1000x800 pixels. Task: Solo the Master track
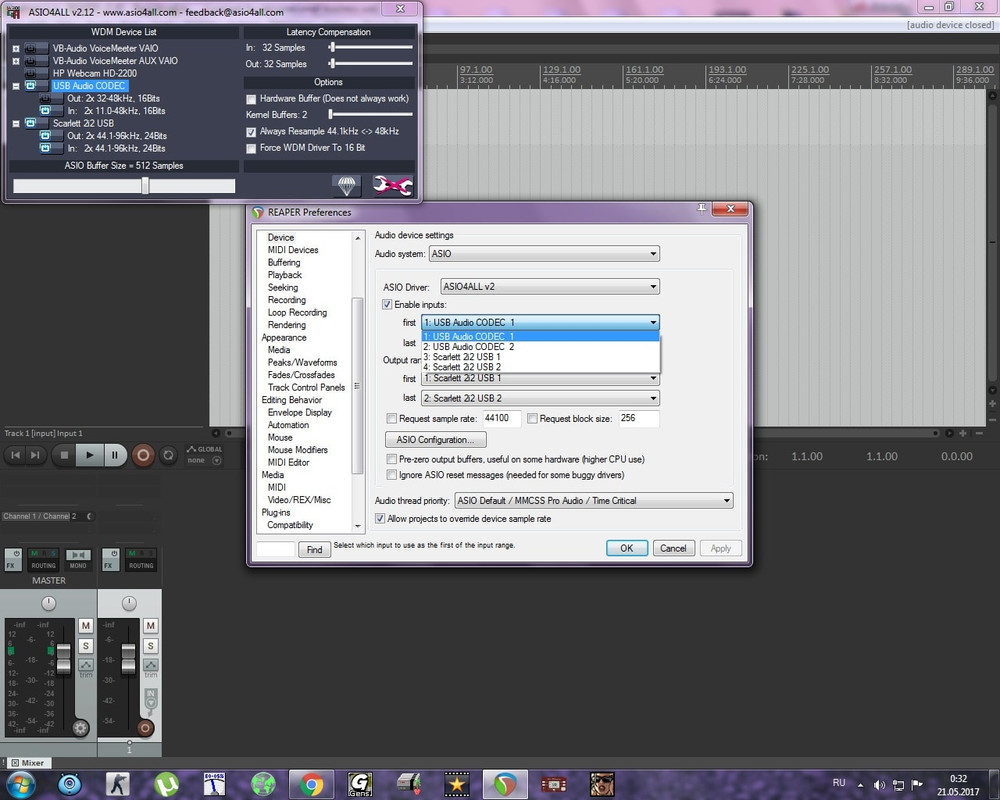point(86,646)
